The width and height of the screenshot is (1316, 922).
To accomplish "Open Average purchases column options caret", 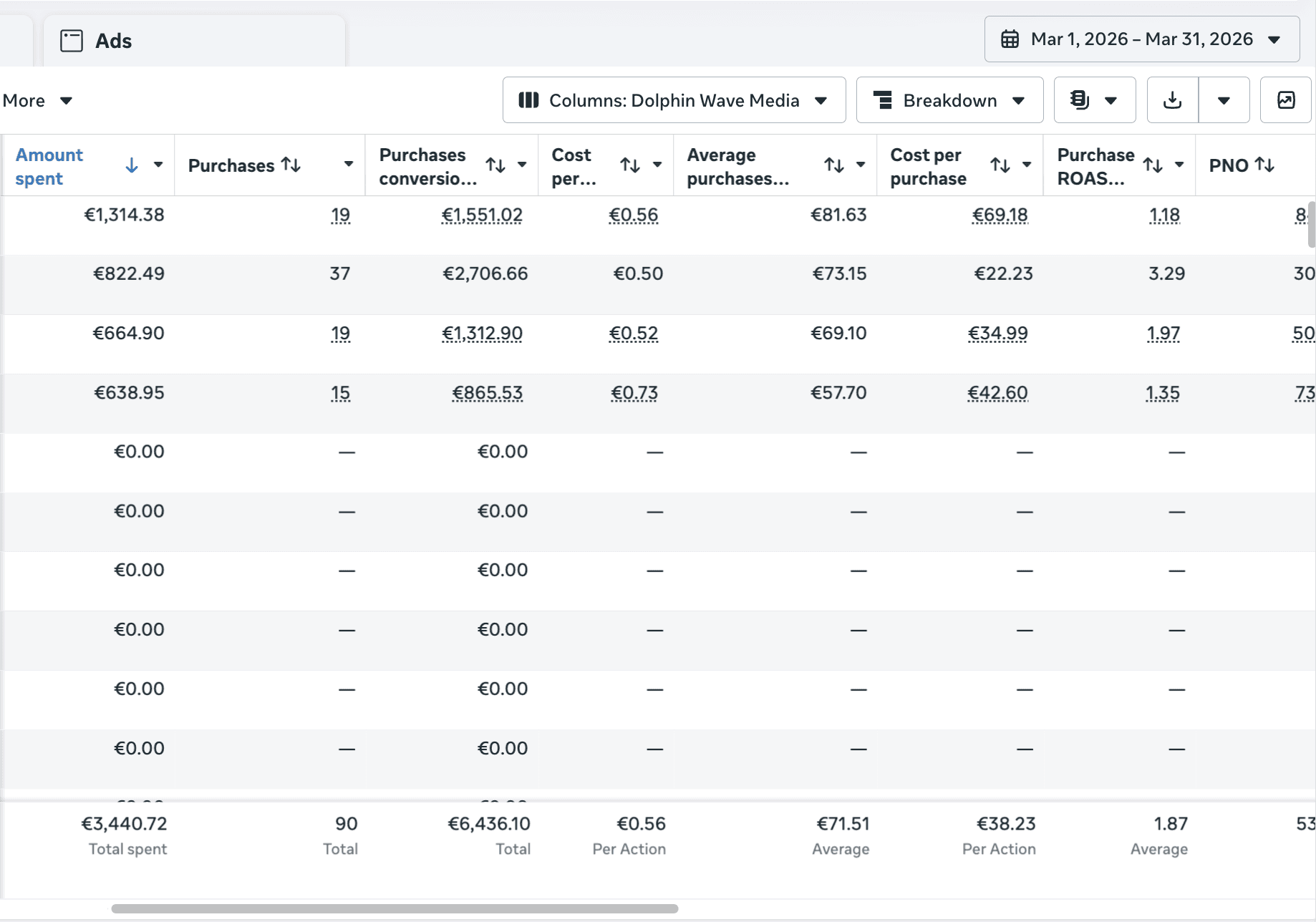I will [861, 165].
